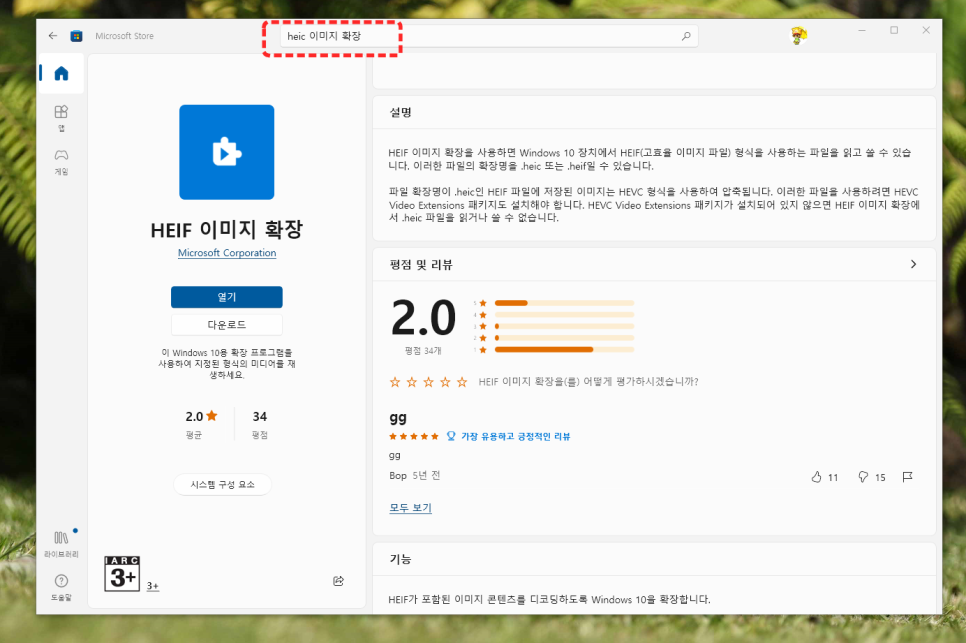Open the Microsoft Corporation publisher link

[227, 253]
